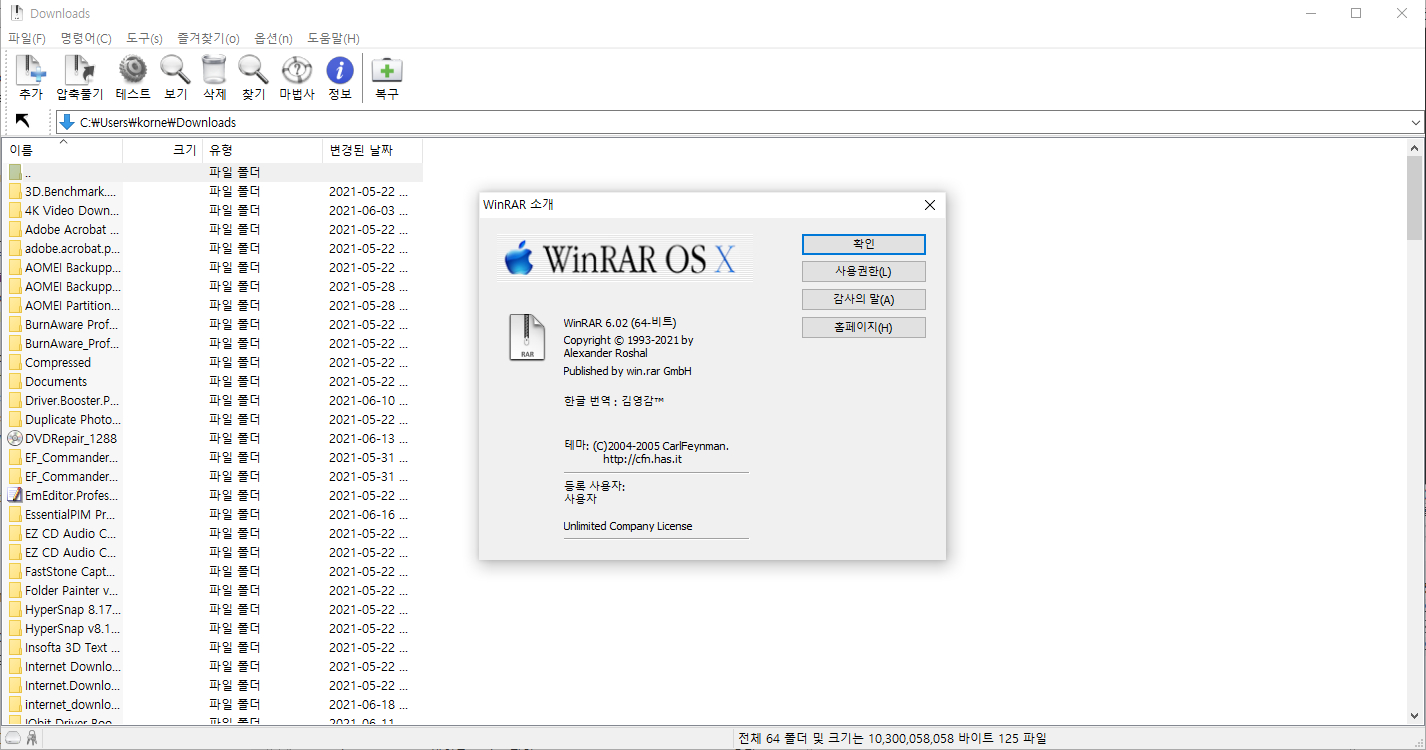1426x750 pixels.
Task: Click the RAR archive icon in dialog
Action: click(x=527, y=337)
